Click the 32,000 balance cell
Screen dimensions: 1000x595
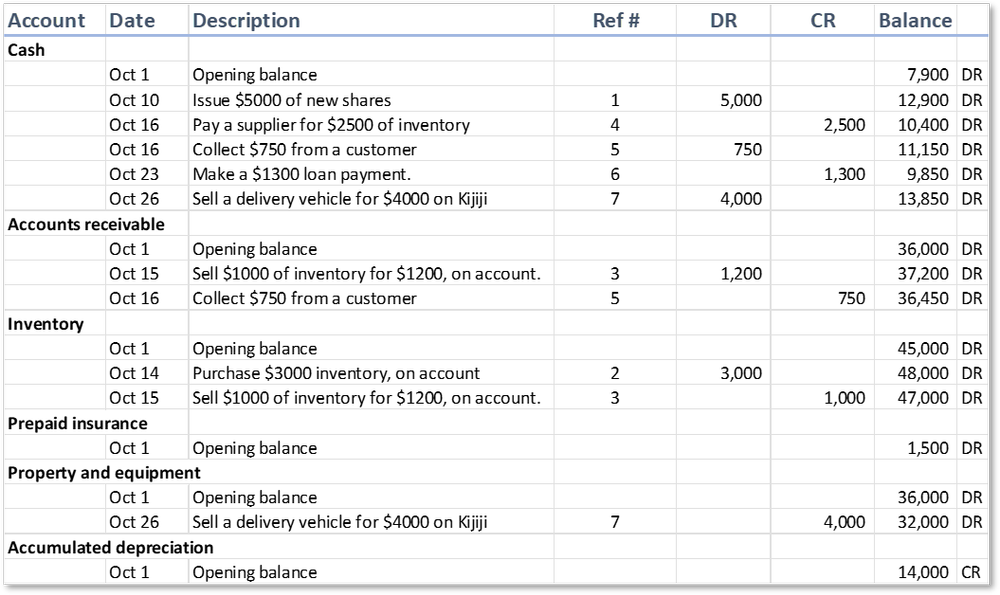923,522
